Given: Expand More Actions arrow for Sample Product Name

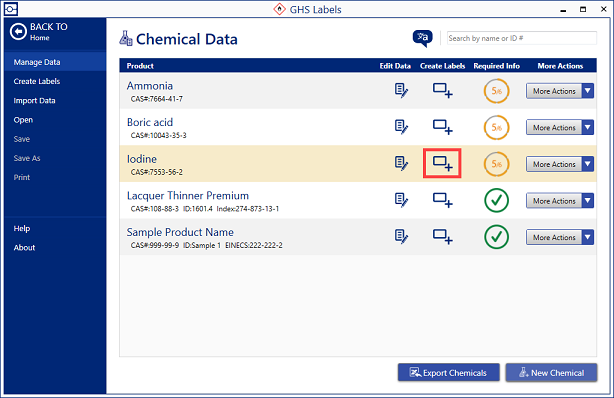Looking at the screenshot, I should 587,237.
